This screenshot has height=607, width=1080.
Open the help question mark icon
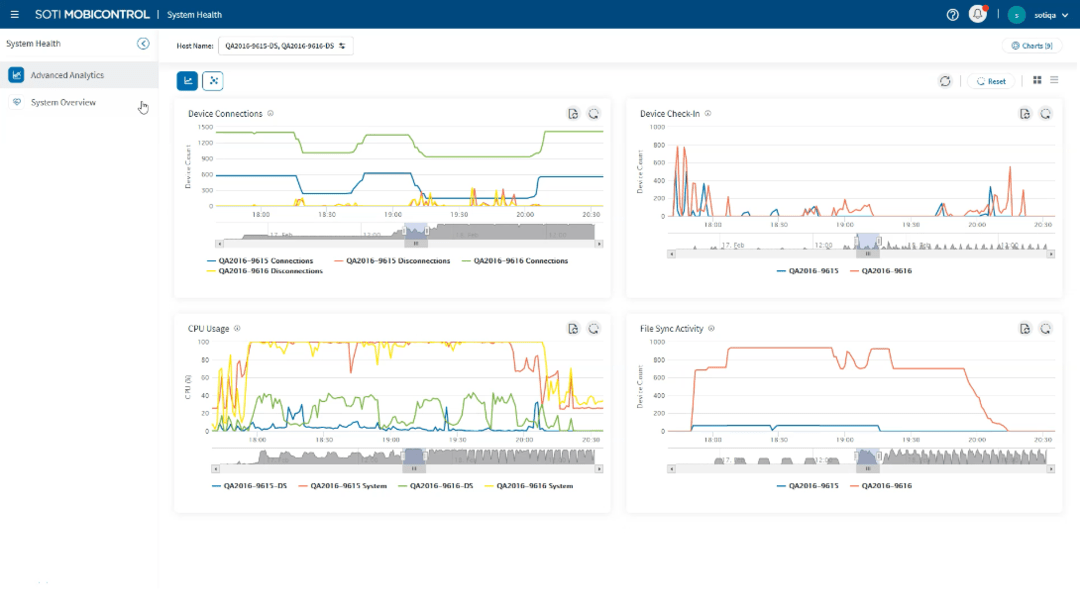tap(952, 15)
